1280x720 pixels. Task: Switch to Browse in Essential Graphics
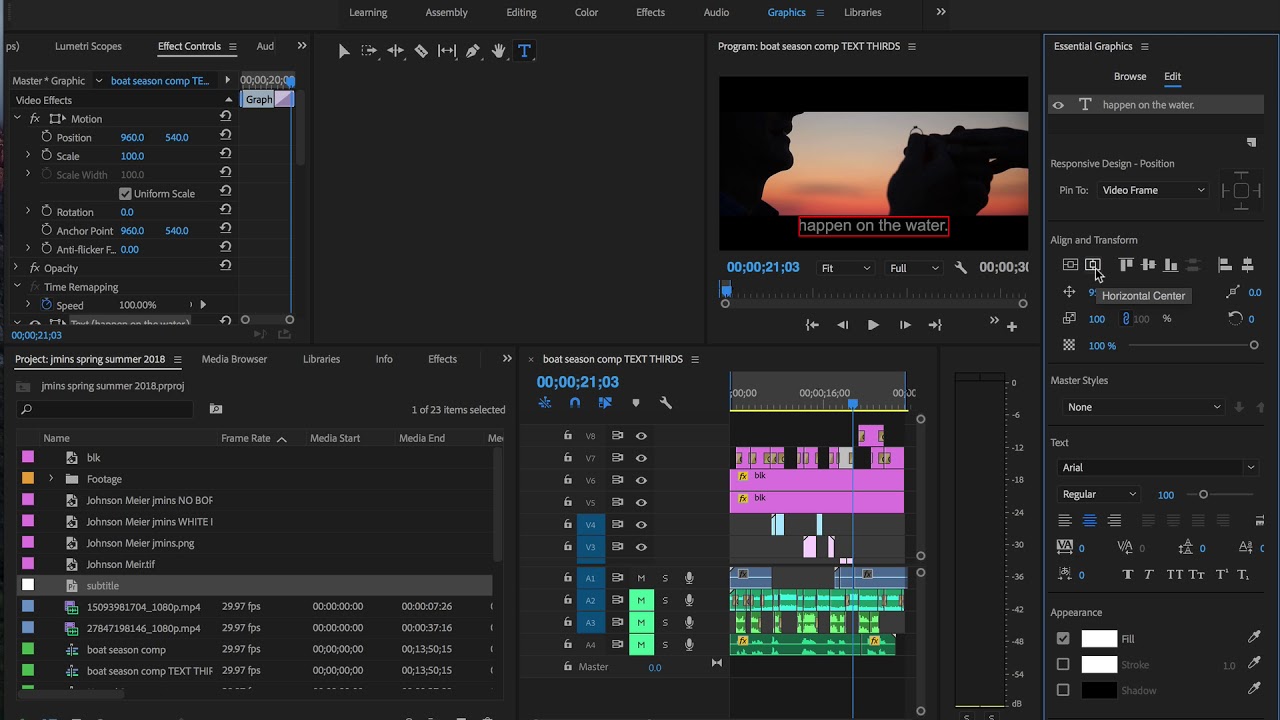[1130, 76]
